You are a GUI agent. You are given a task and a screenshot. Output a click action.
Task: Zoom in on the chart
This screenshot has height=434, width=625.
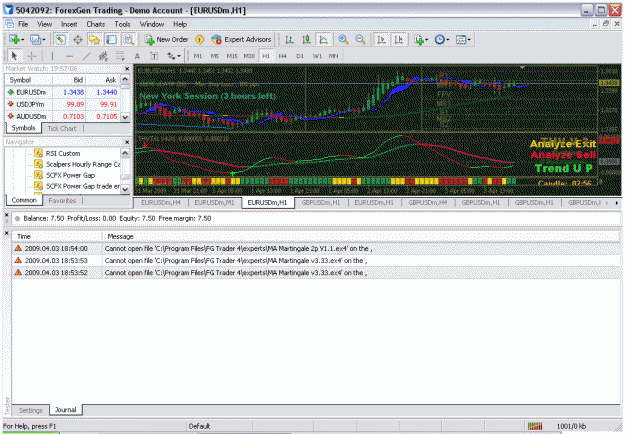coord(343,39)
